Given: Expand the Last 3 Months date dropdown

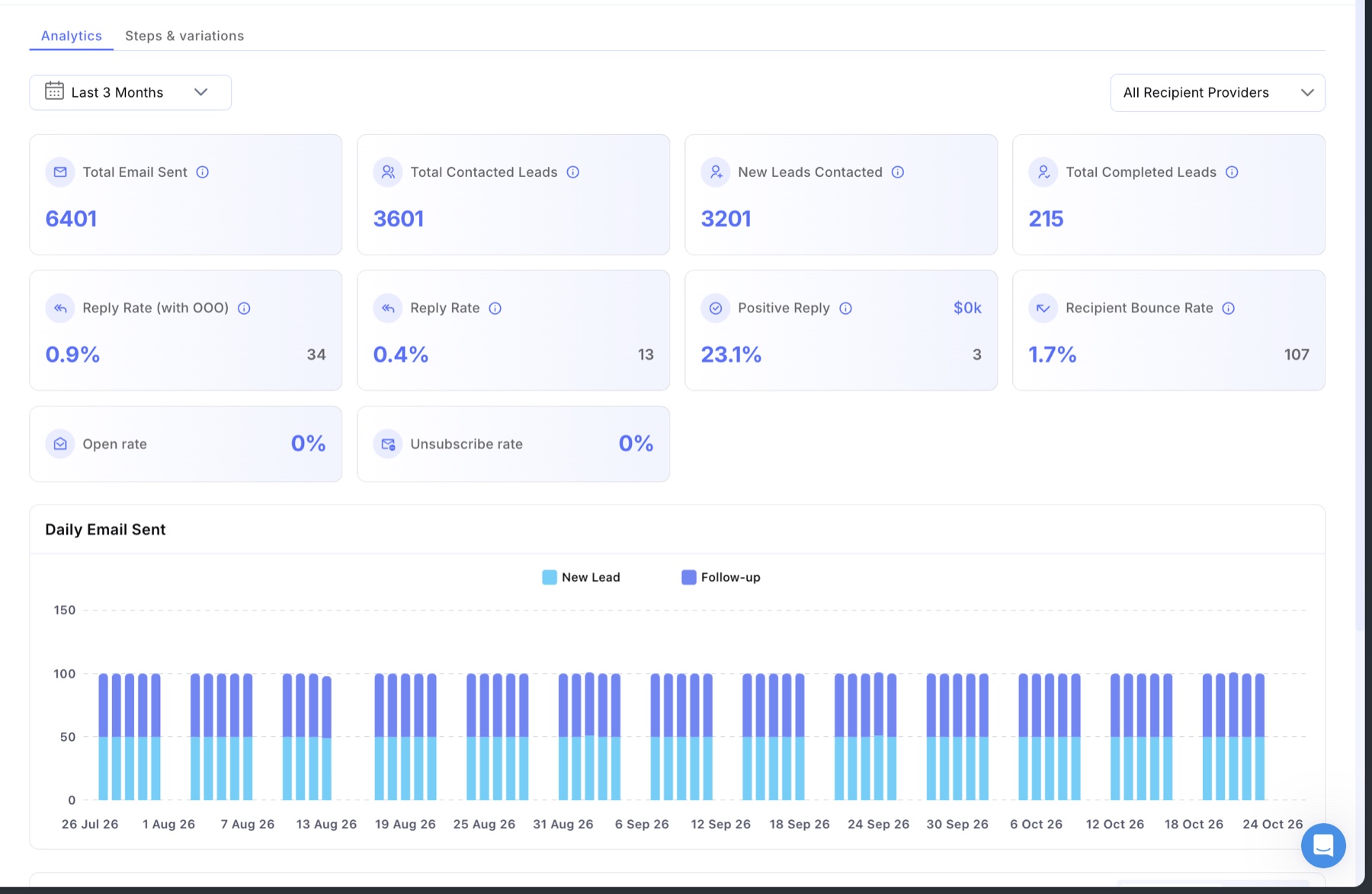Looking at the screenshot, I should pyautogui.click(x=130, y=92).
